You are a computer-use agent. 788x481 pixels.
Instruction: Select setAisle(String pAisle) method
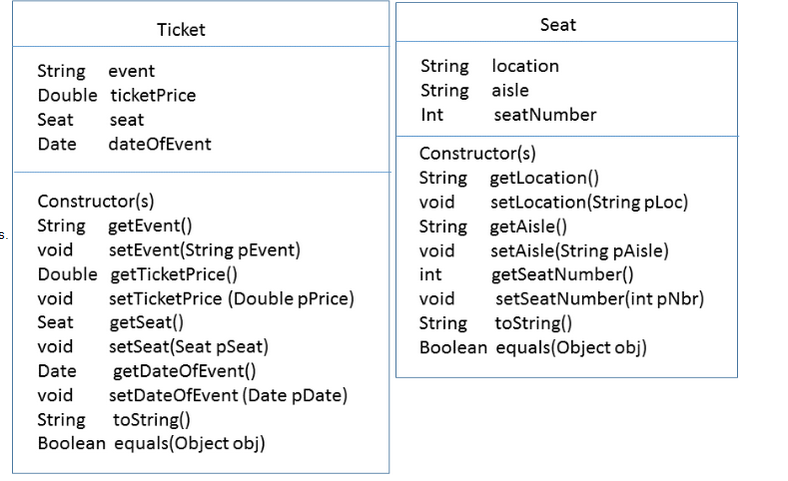coord(579,251)
